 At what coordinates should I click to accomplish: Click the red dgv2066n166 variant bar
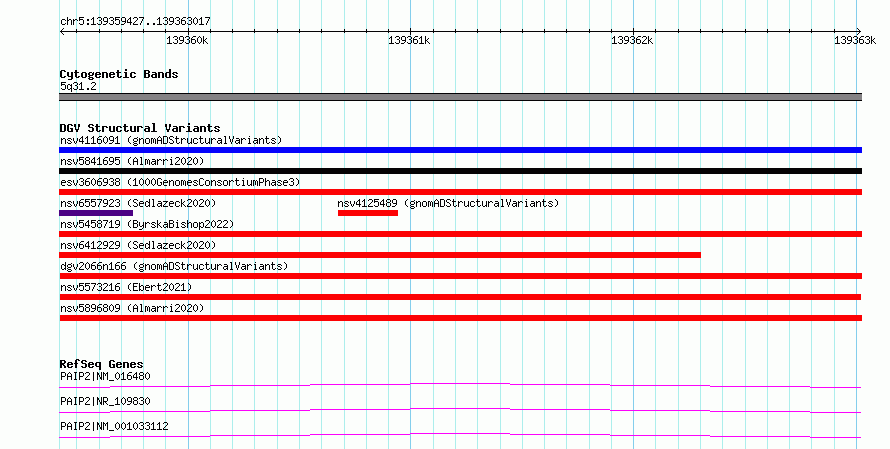coord(460,276)
